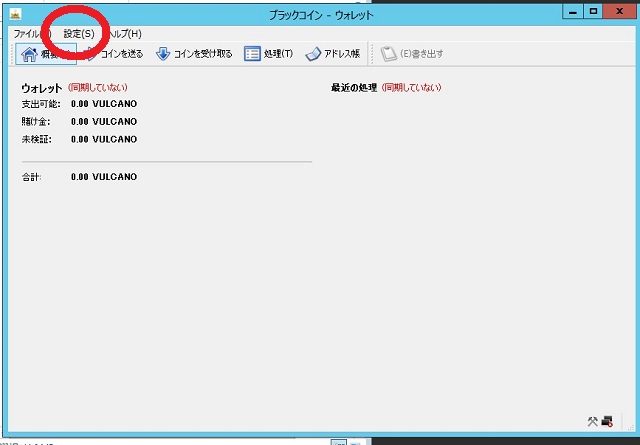Open the 処理(T) transactions tab

click(x=269, y=54)
